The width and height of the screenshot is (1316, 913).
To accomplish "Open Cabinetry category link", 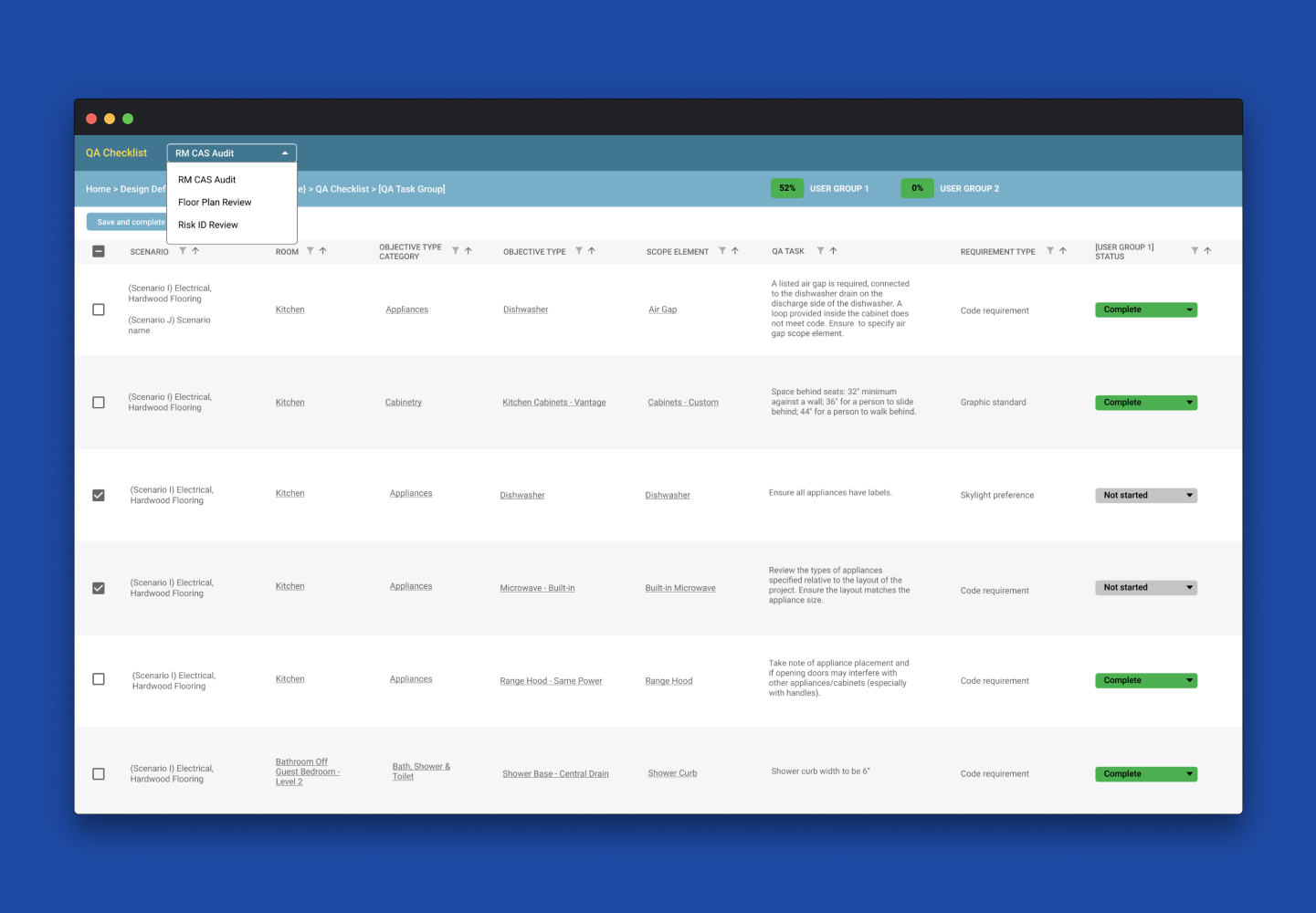I will (404, 403).
